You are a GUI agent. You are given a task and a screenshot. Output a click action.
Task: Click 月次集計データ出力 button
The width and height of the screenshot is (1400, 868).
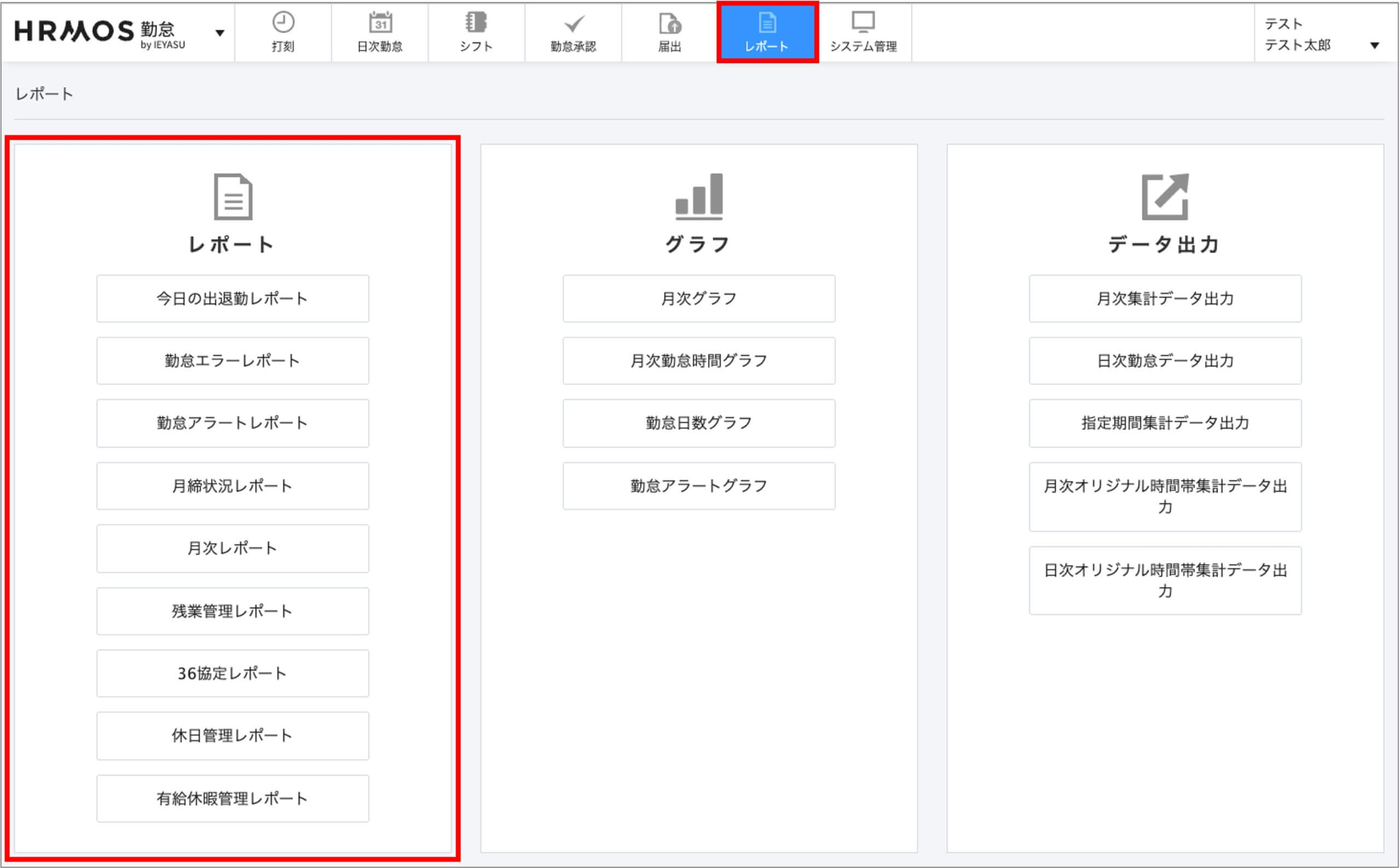click(1164, 298)
